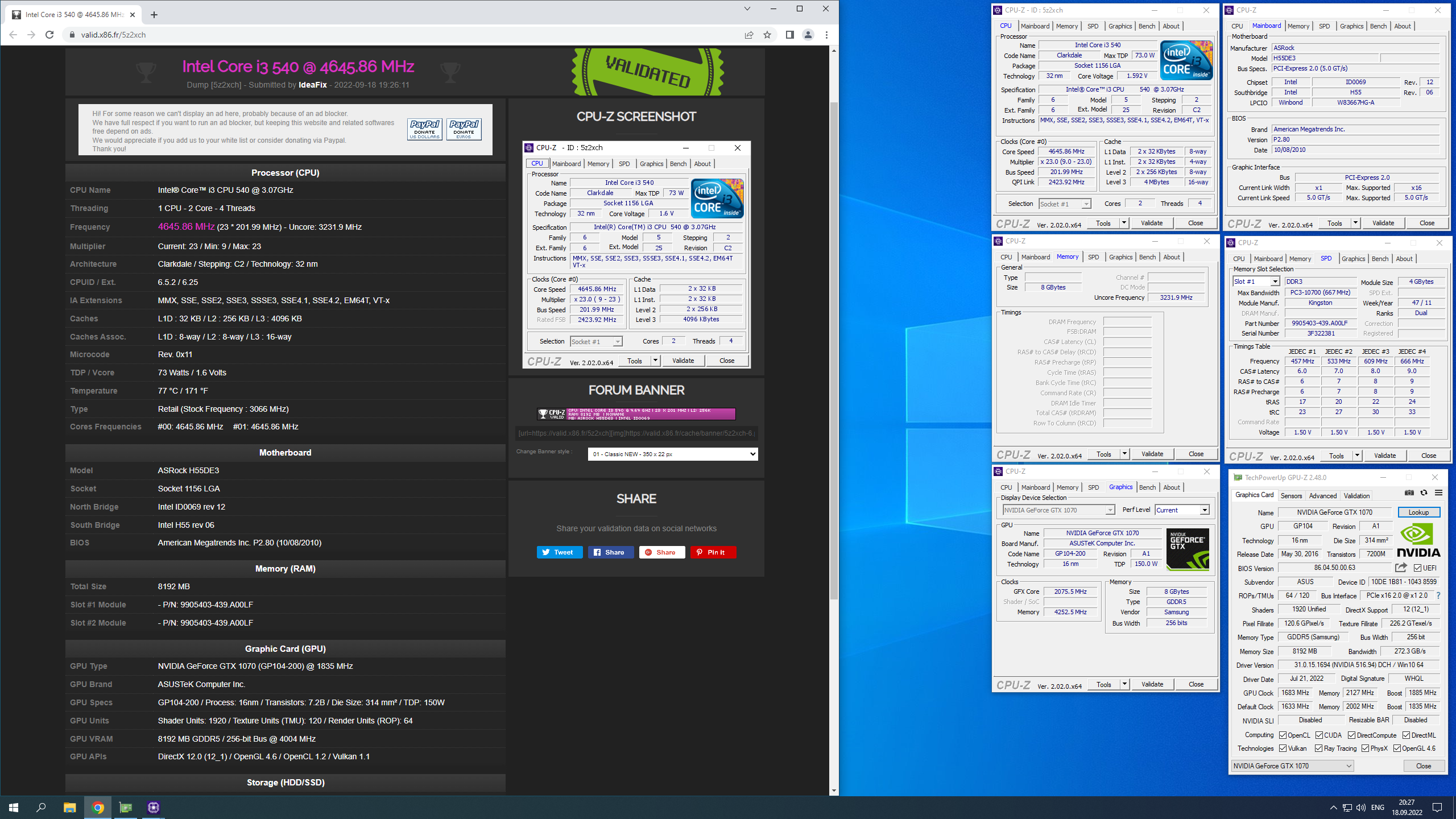Image resolution: width=1456 pixels, height=819 pixels.
Task: Click Bus Interface question mark in GPU-Z
Action: pos(1438,595)
